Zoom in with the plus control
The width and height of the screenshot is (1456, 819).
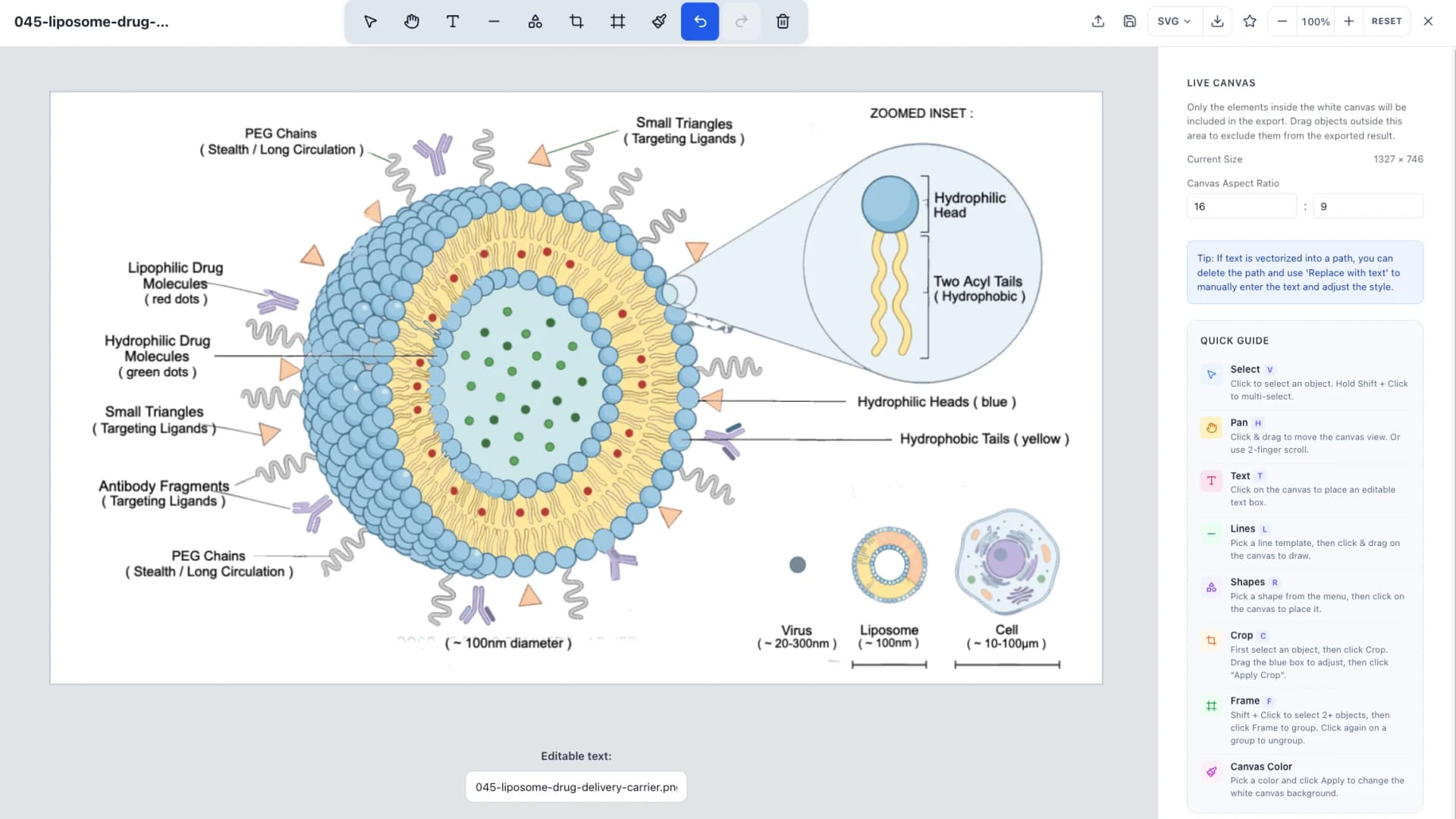click(x=1348, y=21)
